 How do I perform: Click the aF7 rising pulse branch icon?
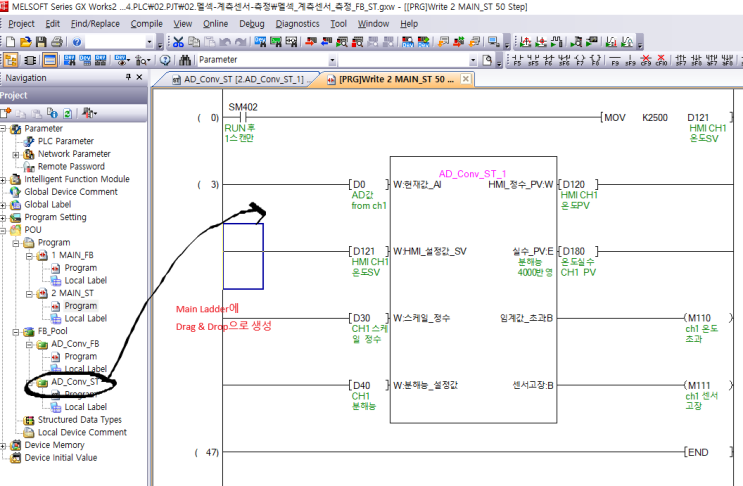pyautogui.click(x=712, y=60)
